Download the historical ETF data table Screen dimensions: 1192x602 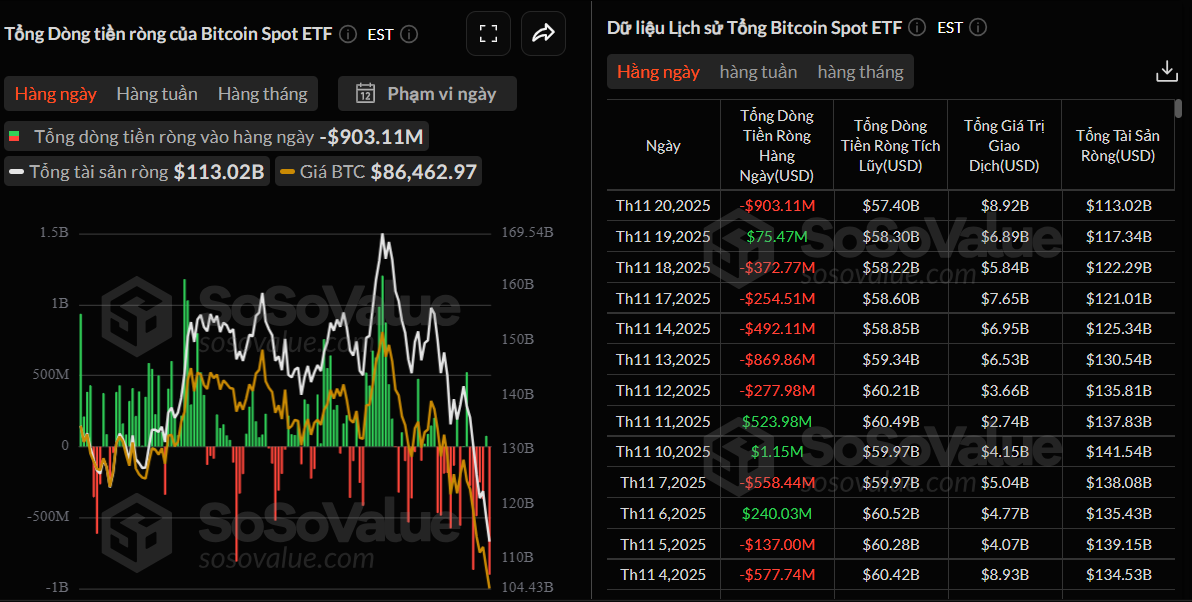click(1166, 72)
